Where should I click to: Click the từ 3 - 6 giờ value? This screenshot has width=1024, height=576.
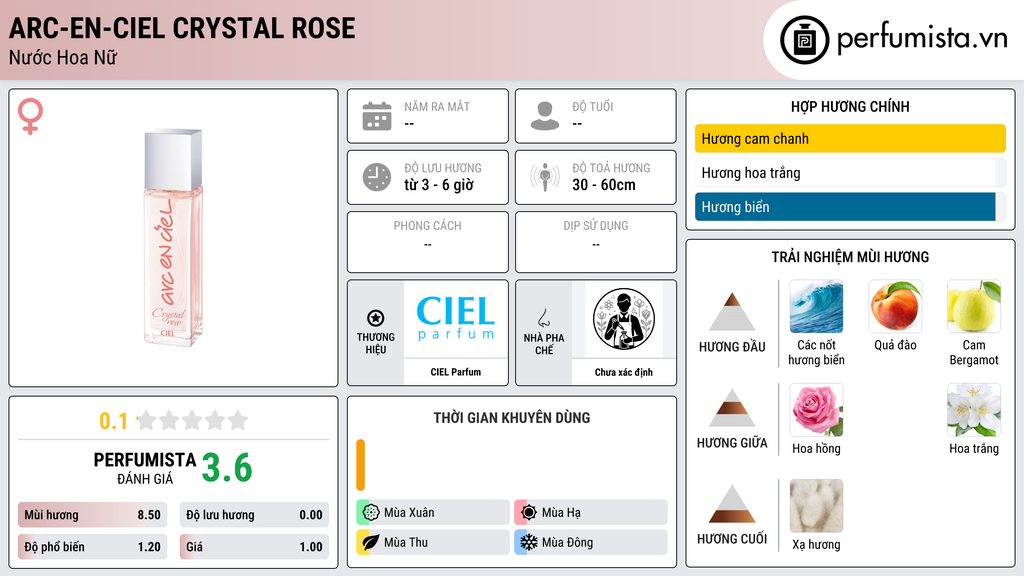point(439,185)
